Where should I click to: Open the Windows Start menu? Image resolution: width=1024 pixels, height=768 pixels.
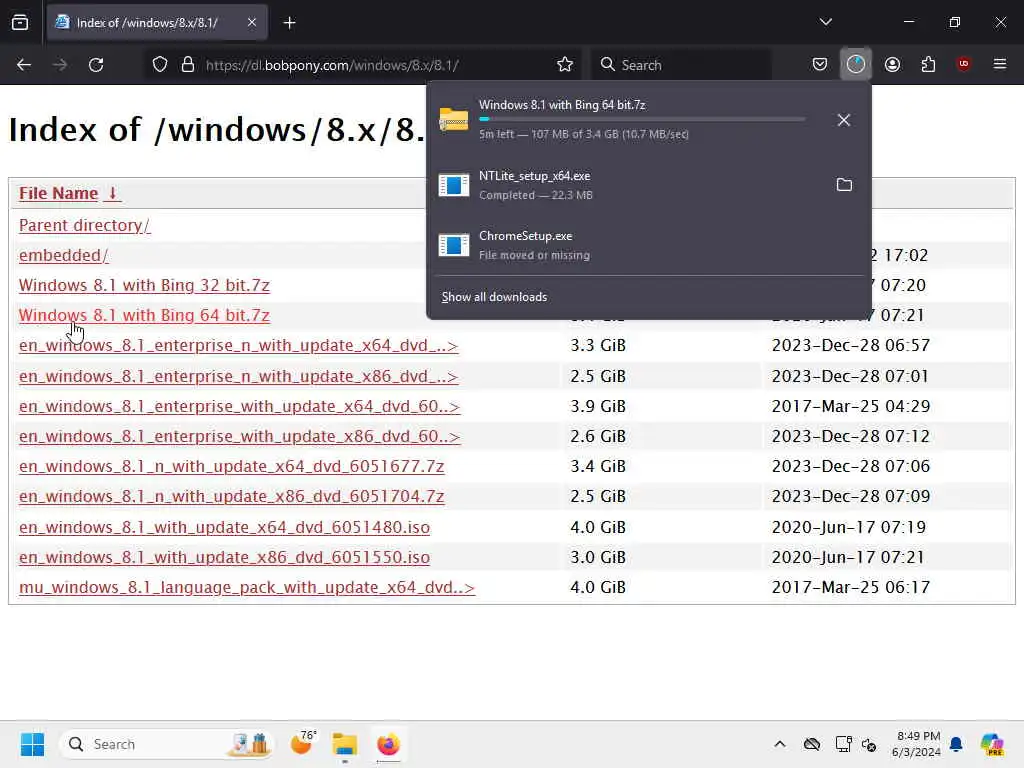click(x=32, y=744)
